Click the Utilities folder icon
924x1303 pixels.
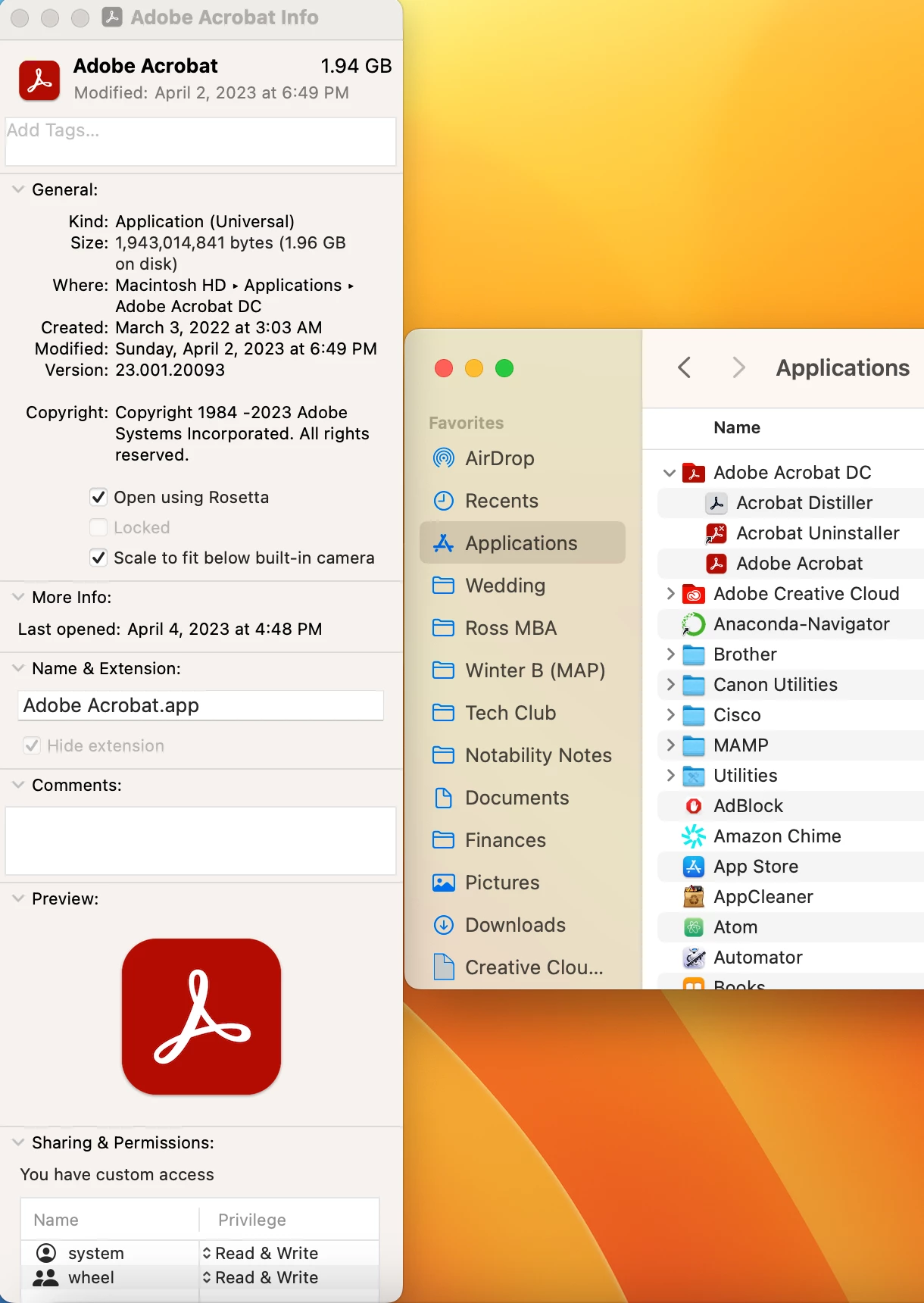[694, 776]
